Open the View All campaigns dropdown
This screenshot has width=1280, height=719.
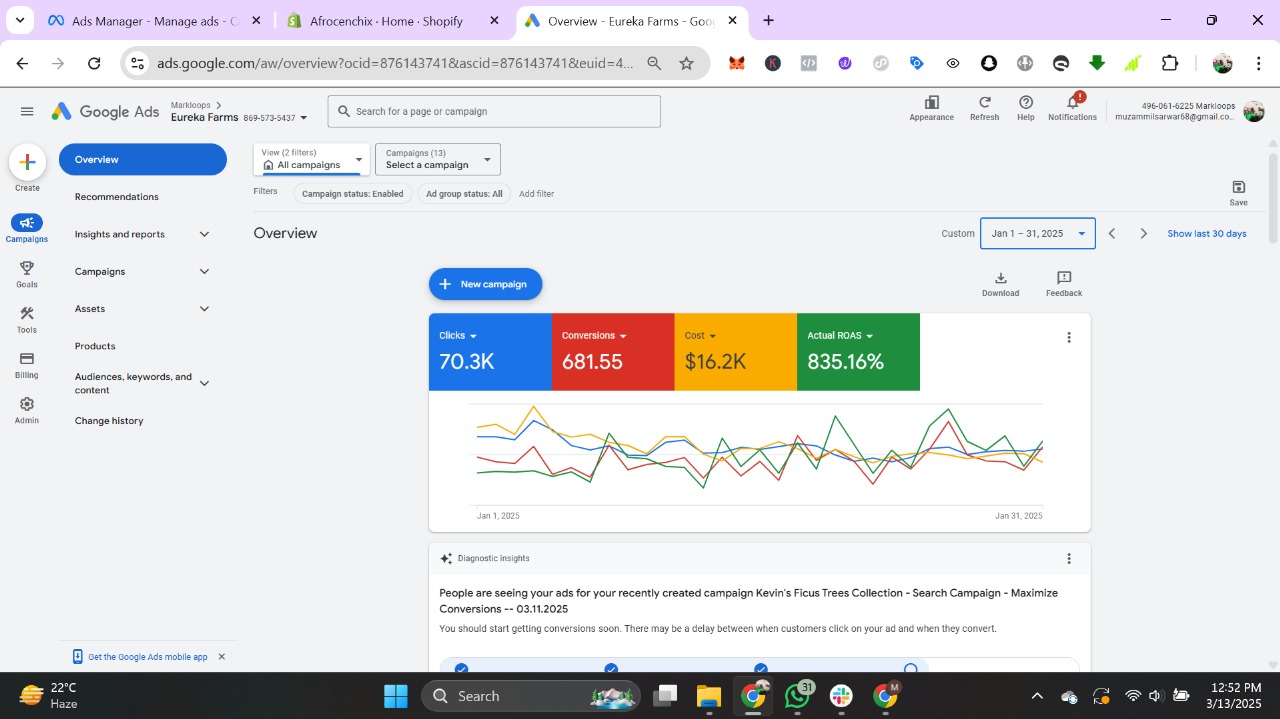(310, 159)
